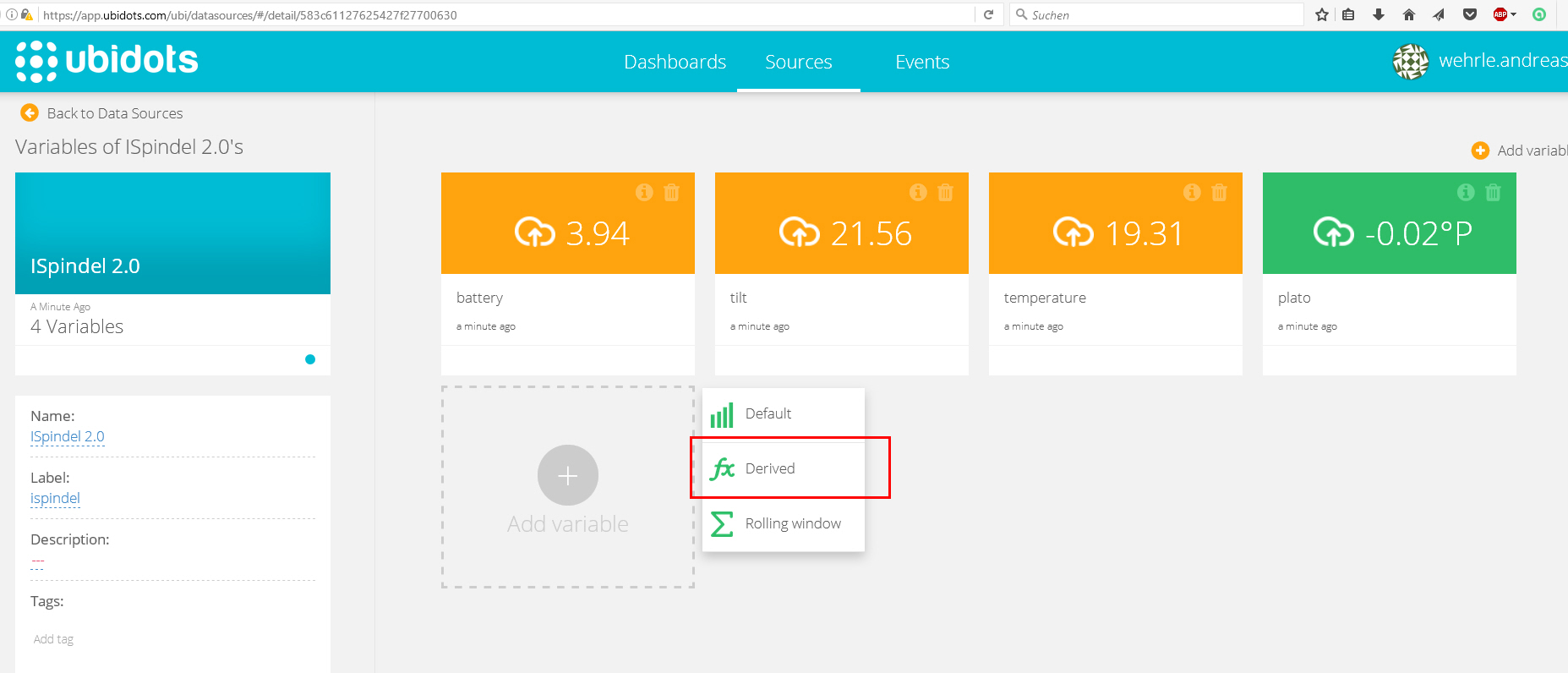Click the plus circle in Add variable box
Image resolution: width=1568 pixels, height=673 pixels.
coord(567,475)
